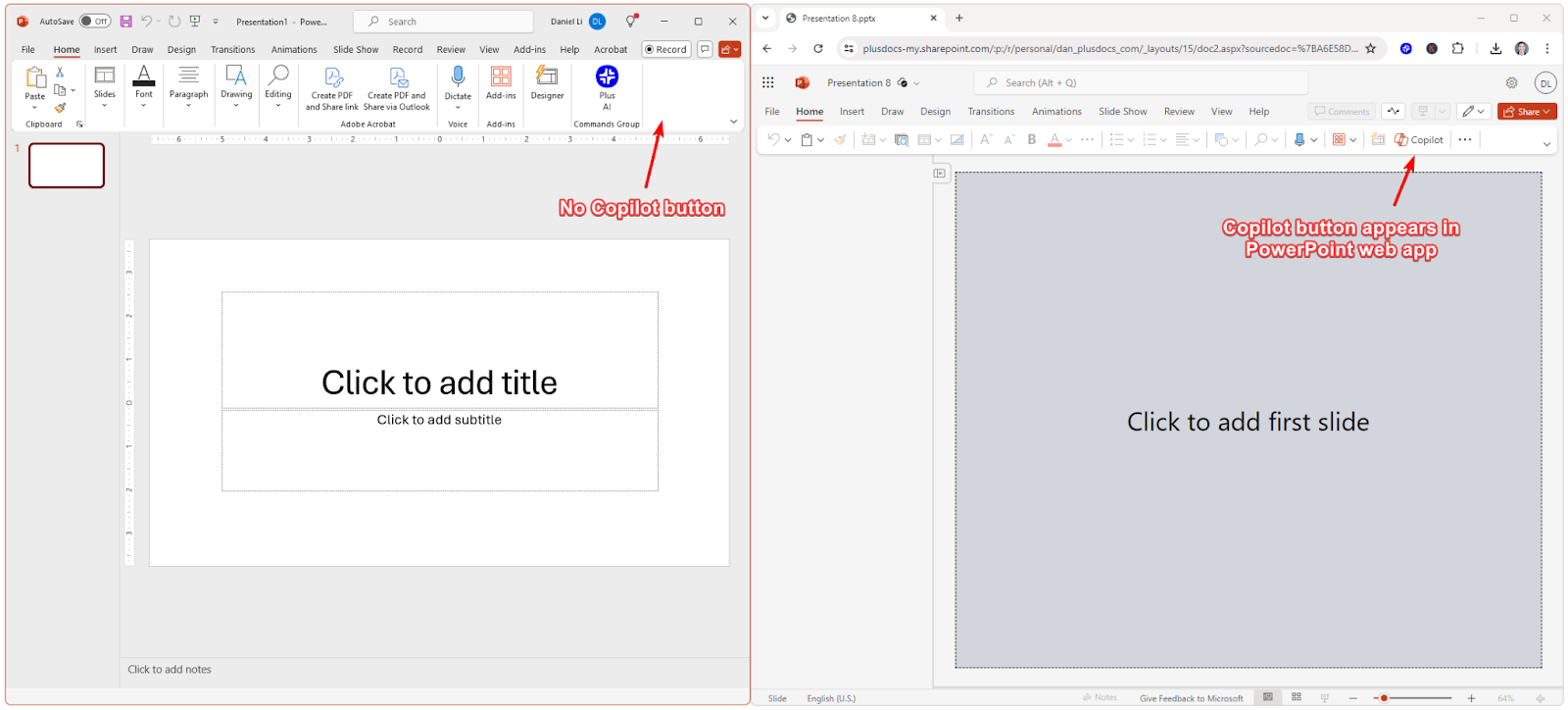Open the Share dropdown in web app
Image resolution: width=1568 pixels, height=710 pixels.
point(1527,112)
